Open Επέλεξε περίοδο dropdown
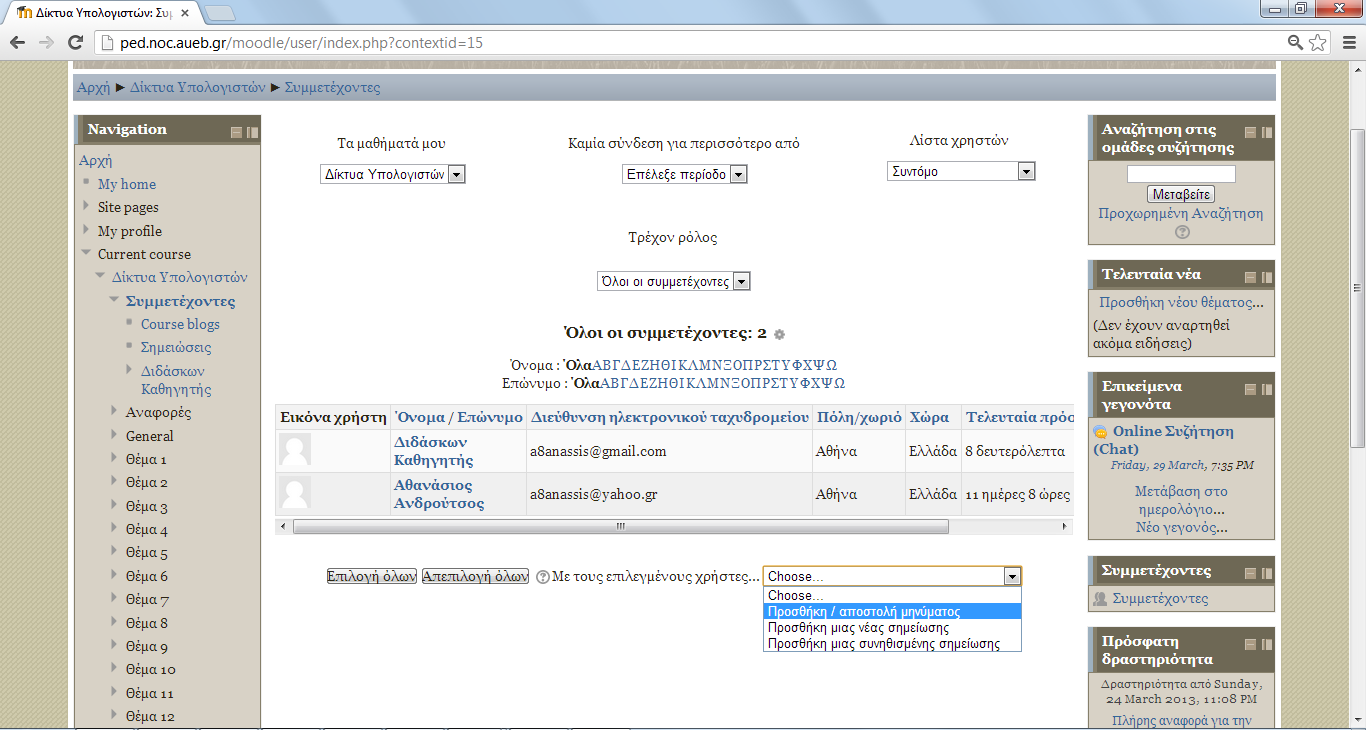The image size is (1366, 730). pos(684,174)
